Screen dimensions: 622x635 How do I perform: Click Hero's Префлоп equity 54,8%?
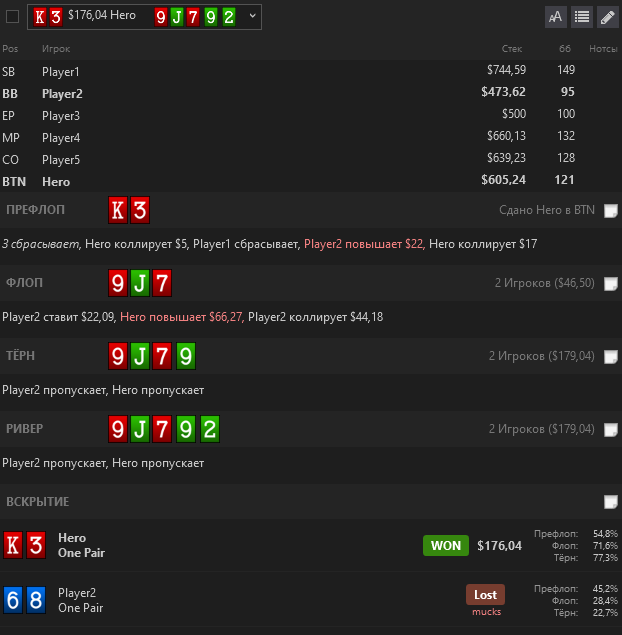click(605, 534)
